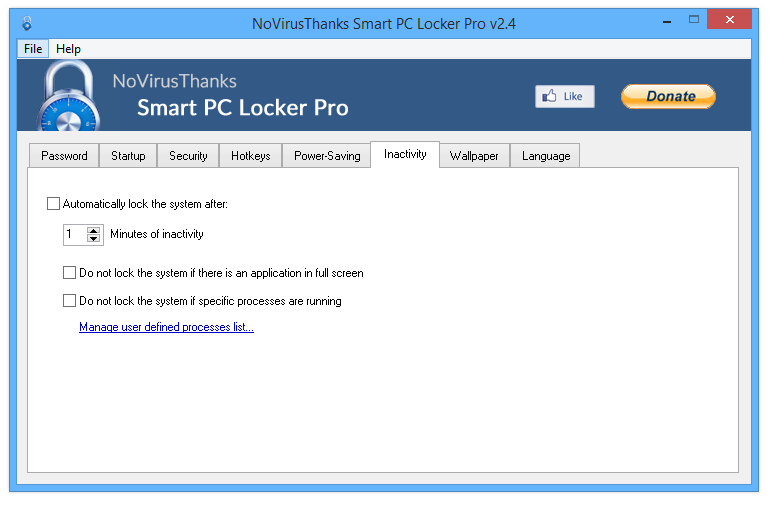Image resolution: width=776 pixels, height=510 pixels.
Task: Check Do not lock if full screen application
Action: pyautogui.click(x=69, y=273)
